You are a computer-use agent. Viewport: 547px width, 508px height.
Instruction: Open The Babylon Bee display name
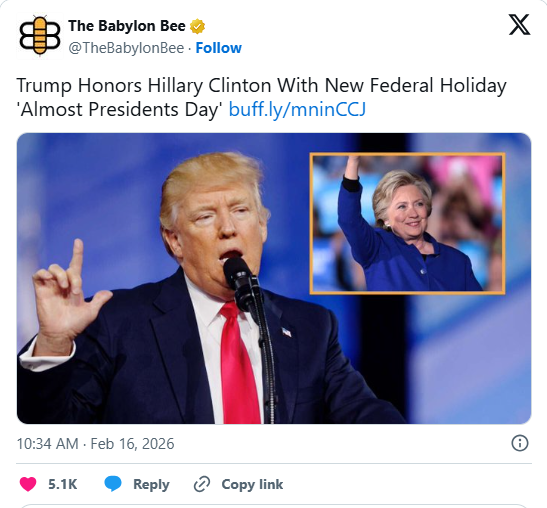click(x=127, y=26)
